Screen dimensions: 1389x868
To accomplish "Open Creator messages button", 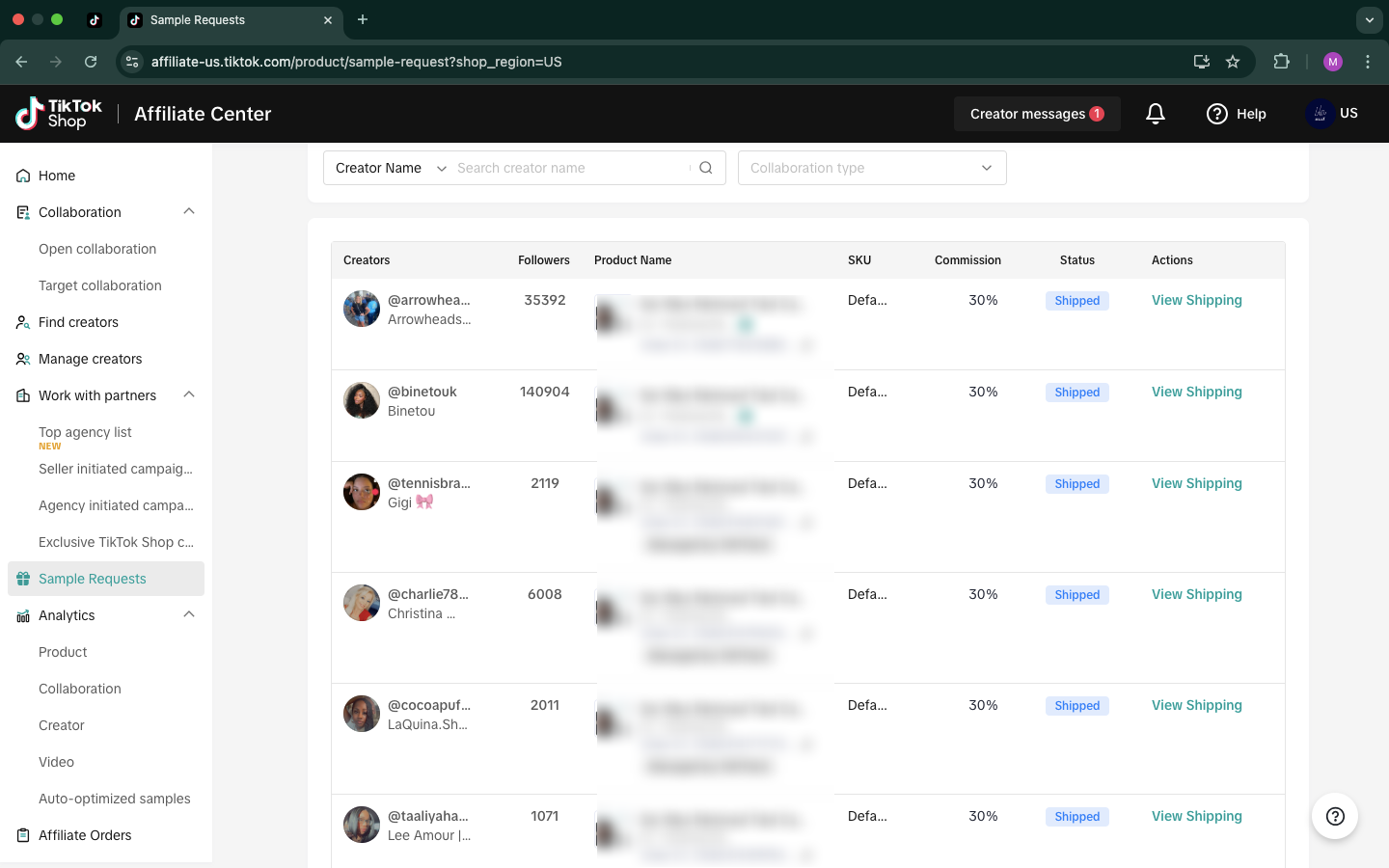I will click(1036, 114).
